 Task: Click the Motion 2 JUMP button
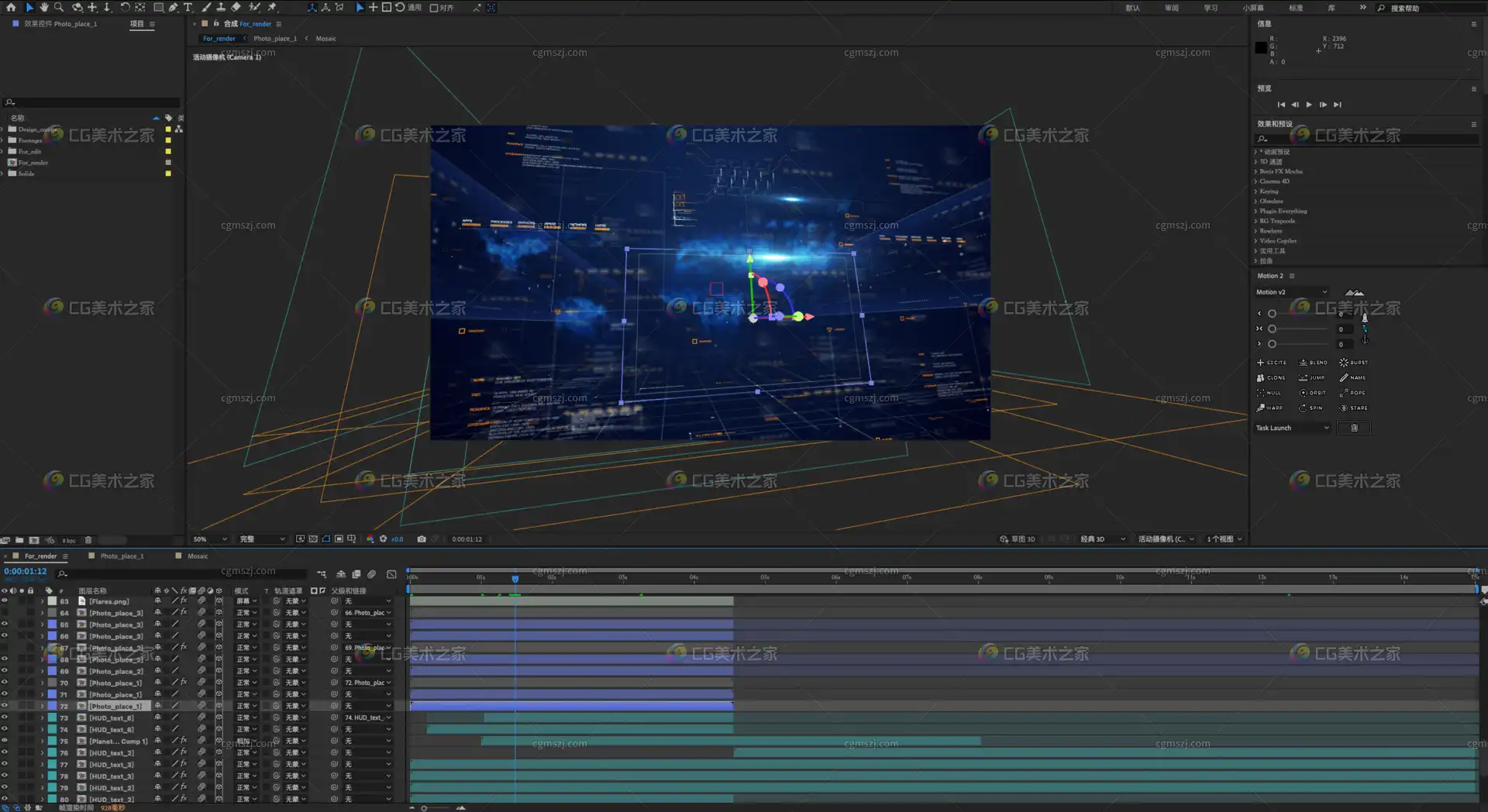tap(1312, 378)
